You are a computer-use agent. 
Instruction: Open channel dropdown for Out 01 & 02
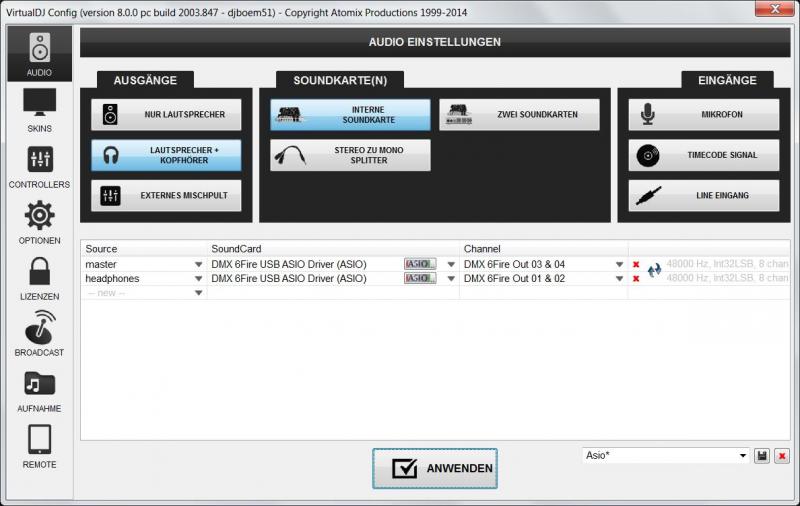coord(619,279)
